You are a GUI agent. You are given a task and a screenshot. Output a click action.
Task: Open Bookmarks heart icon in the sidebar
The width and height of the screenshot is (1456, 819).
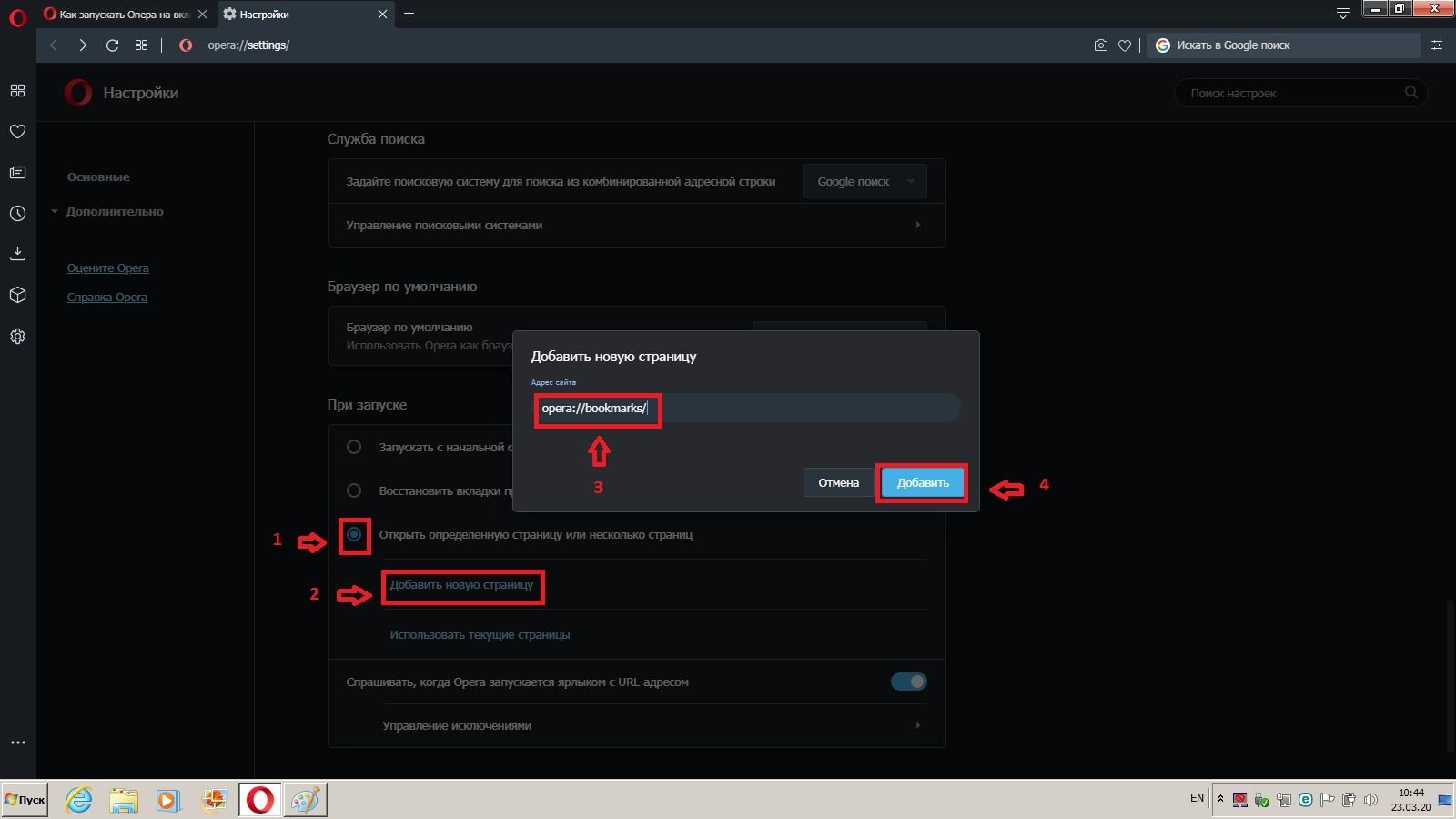click(17, 132)
